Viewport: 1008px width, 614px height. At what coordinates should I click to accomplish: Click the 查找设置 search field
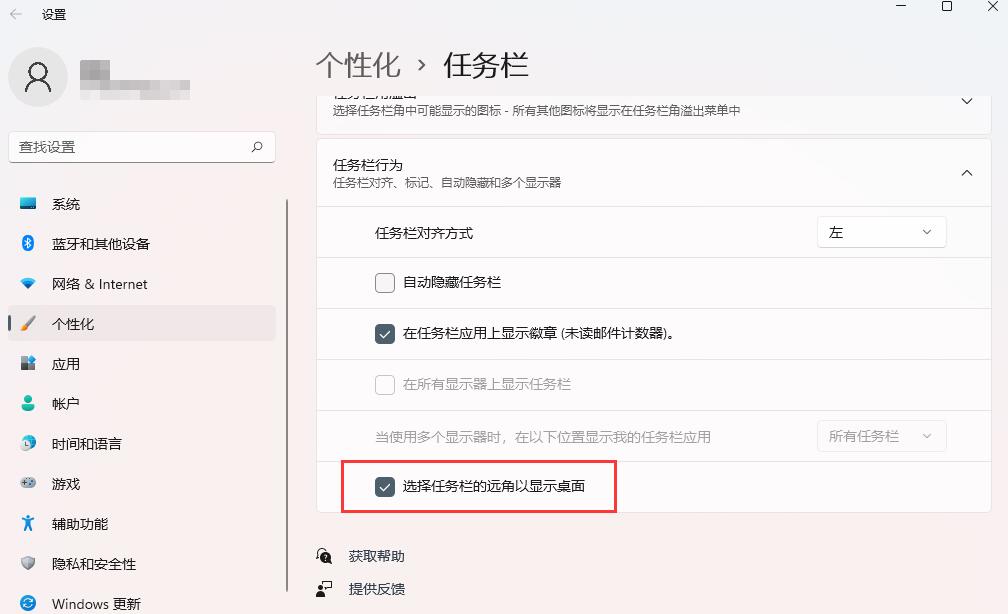[x=142, y=147]
